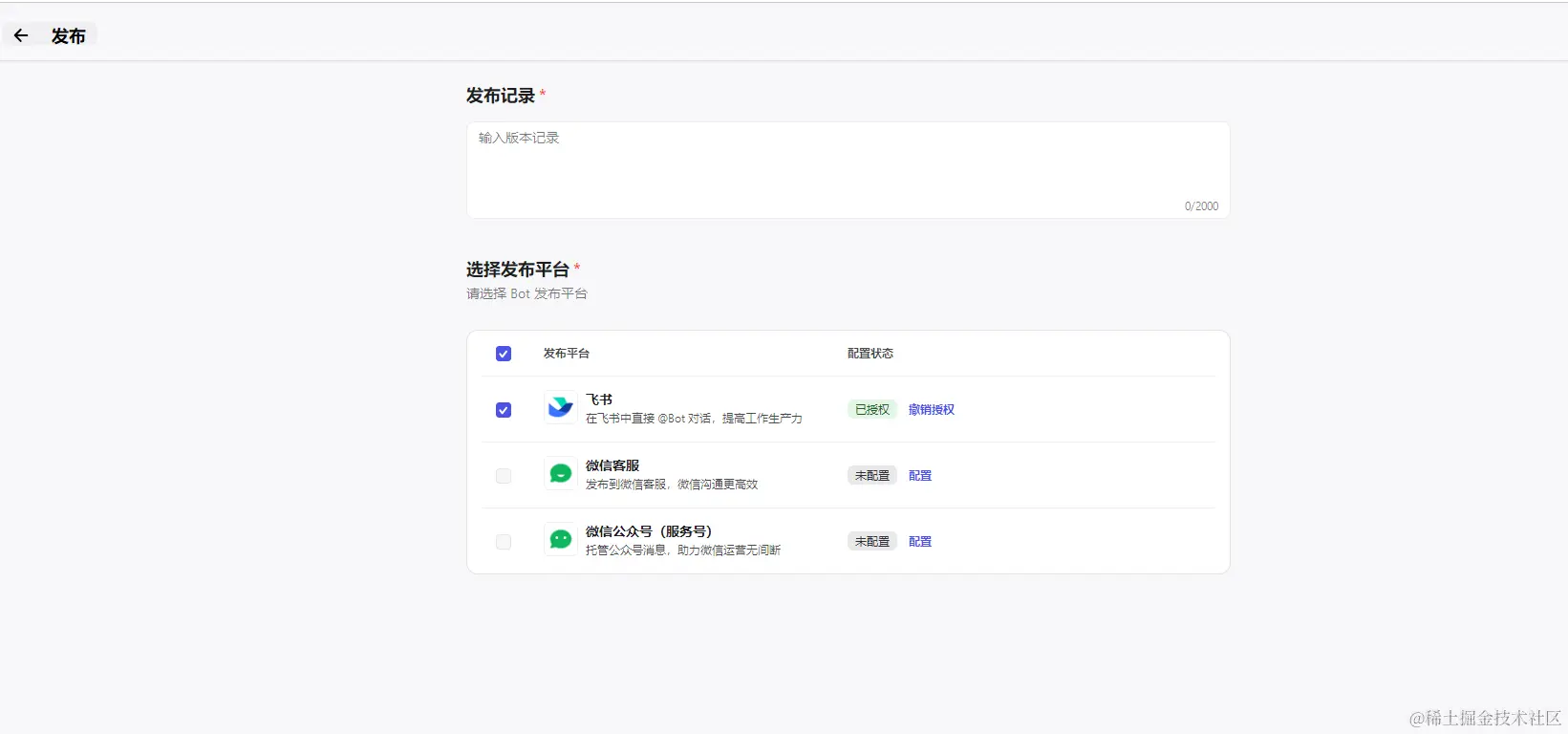1568x734 pixels.
Task: Click the 已授权 status tag
Action: (872, 409)
